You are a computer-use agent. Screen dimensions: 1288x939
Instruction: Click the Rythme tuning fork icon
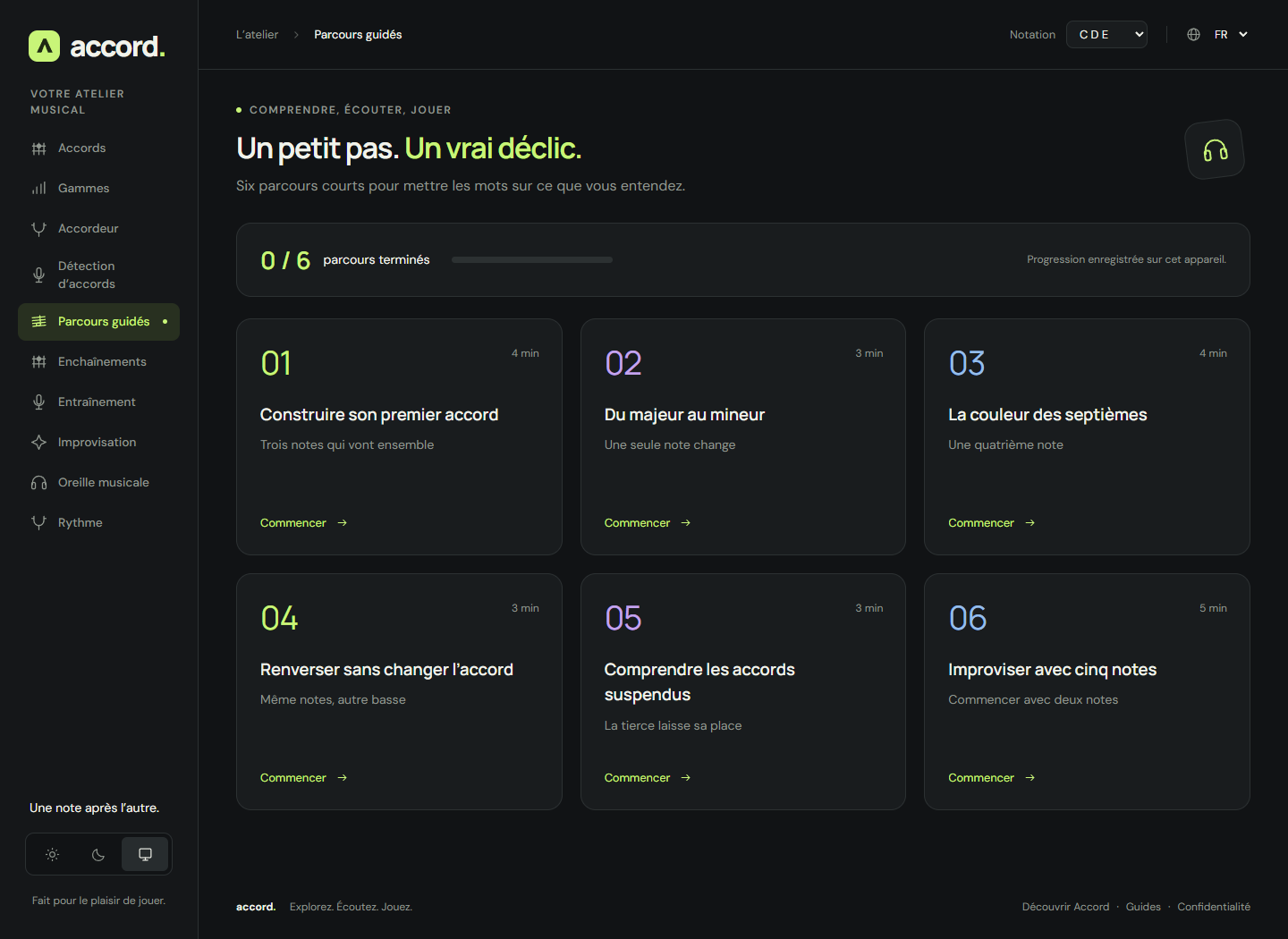coord(38,523)
